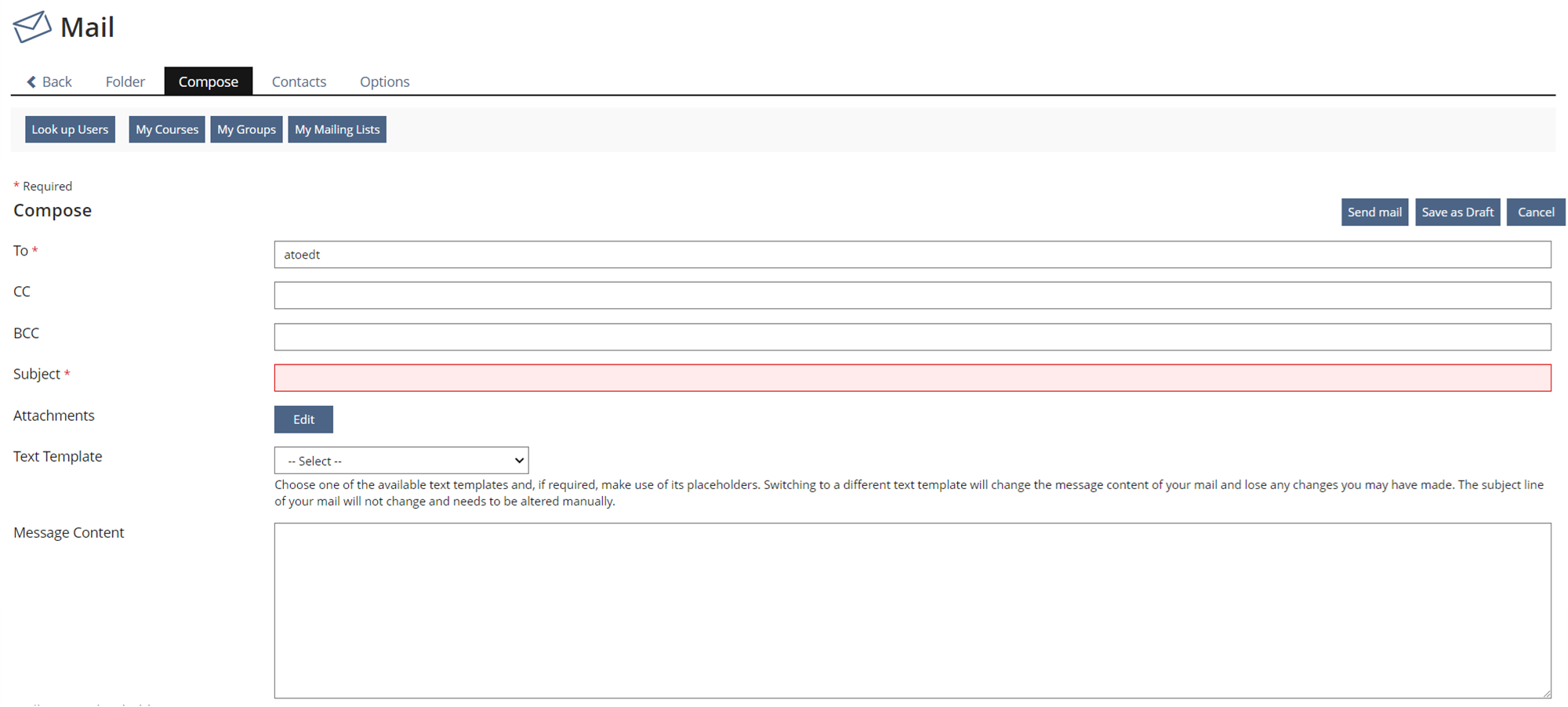Click inside the Message Content textarea
Screen dimensions: 1568x707
912,610
